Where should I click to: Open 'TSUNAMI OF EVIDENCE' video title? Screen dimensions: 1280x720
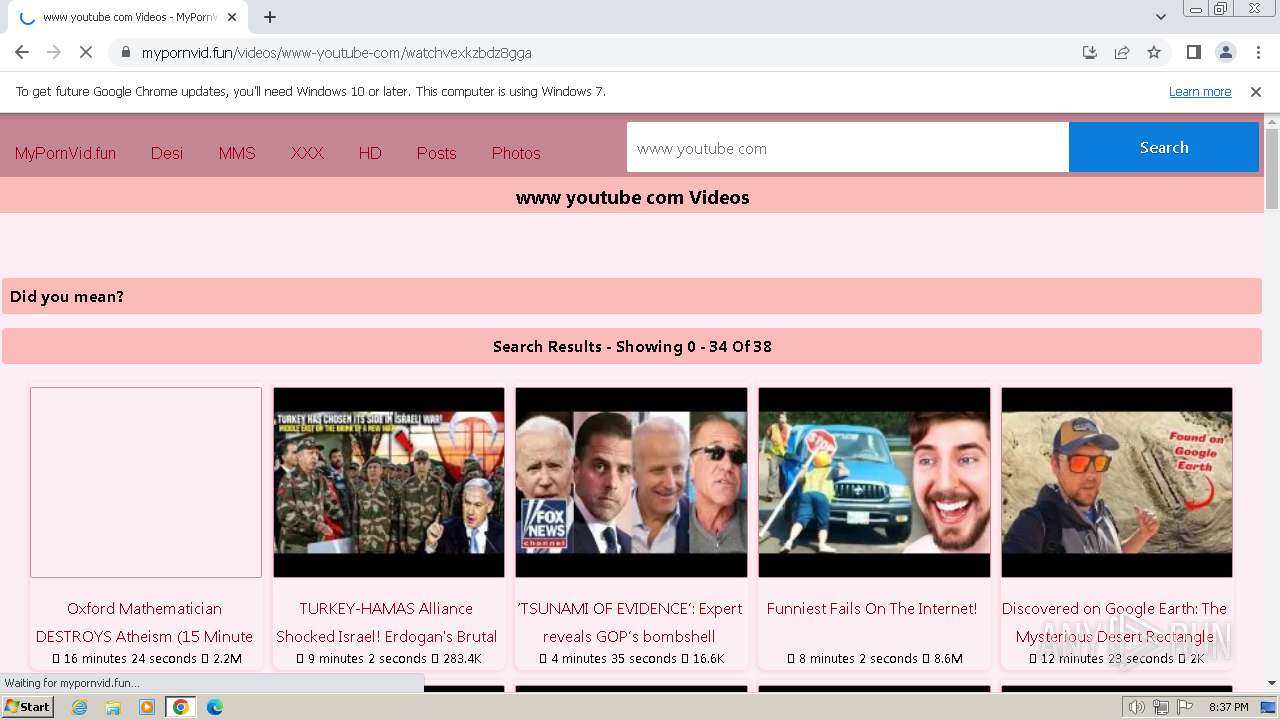tap(630, 622)
